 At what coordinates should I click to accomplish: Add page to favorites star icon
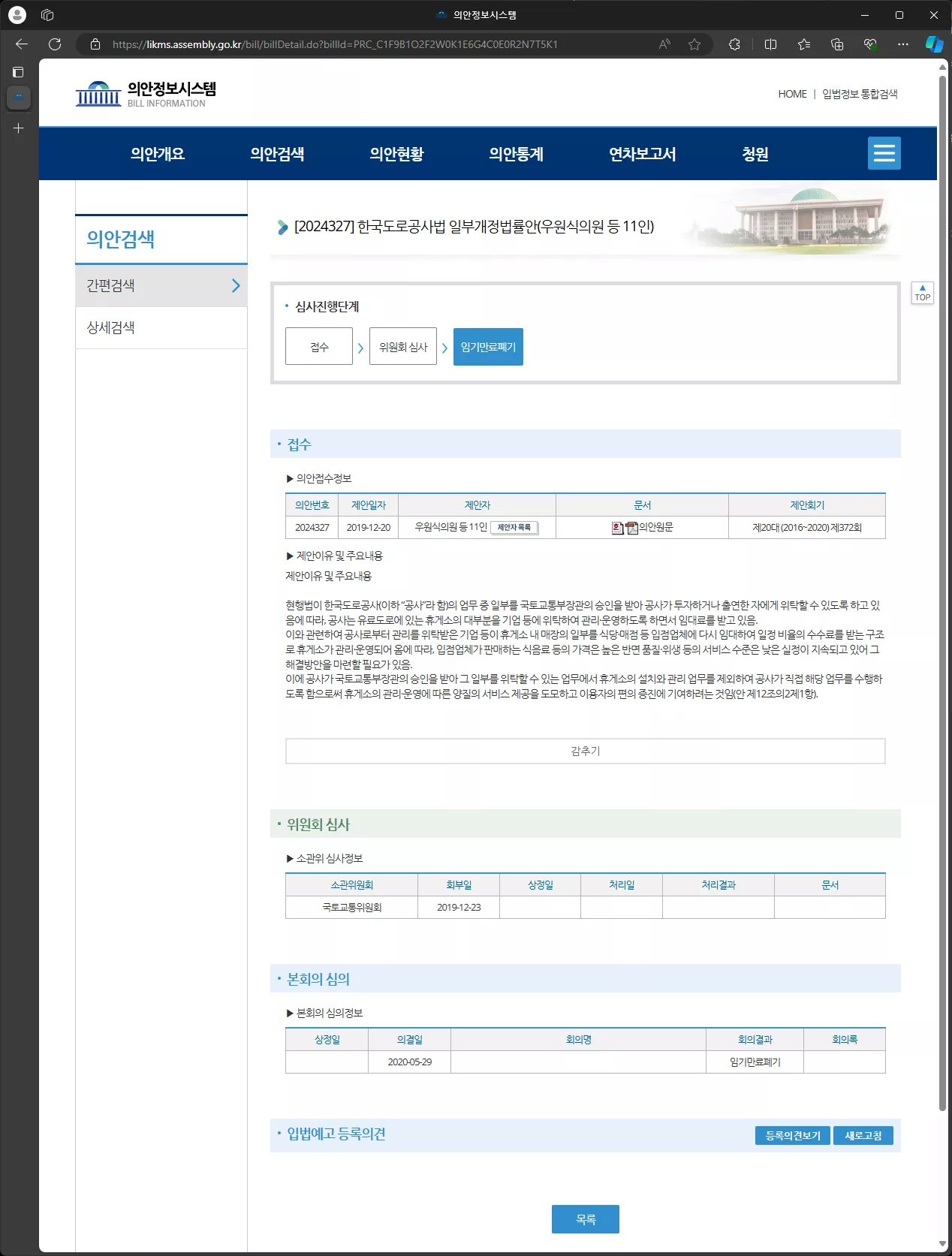click(694, 44)
